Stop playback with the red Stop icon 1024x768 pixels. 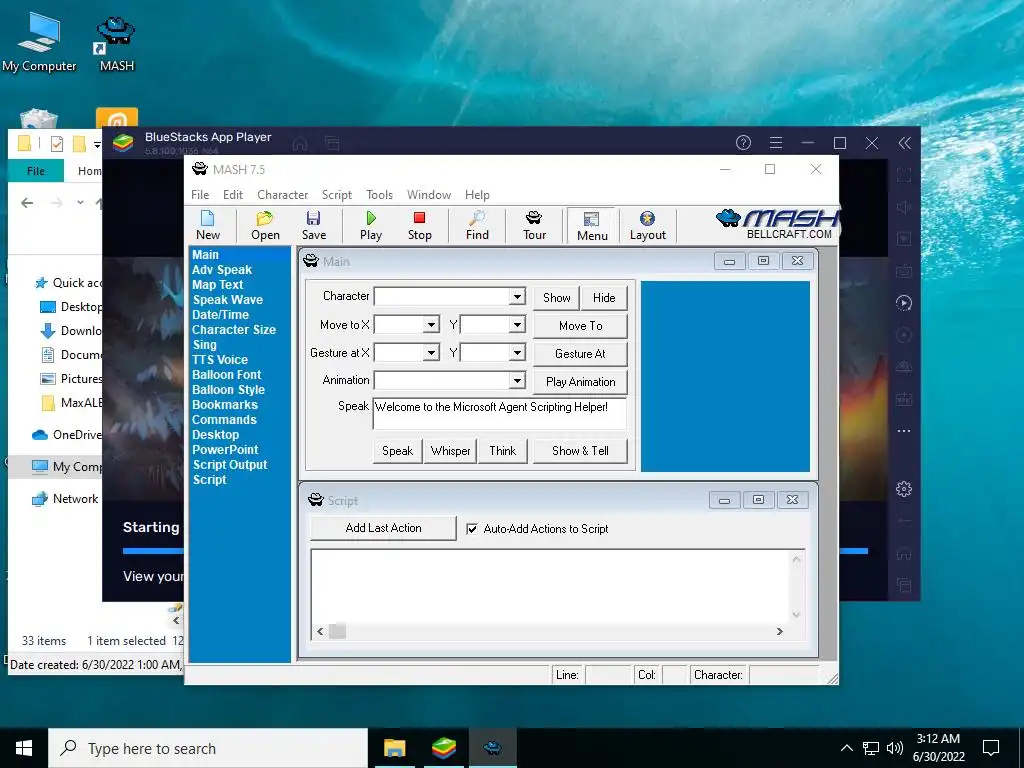[419, 225]
